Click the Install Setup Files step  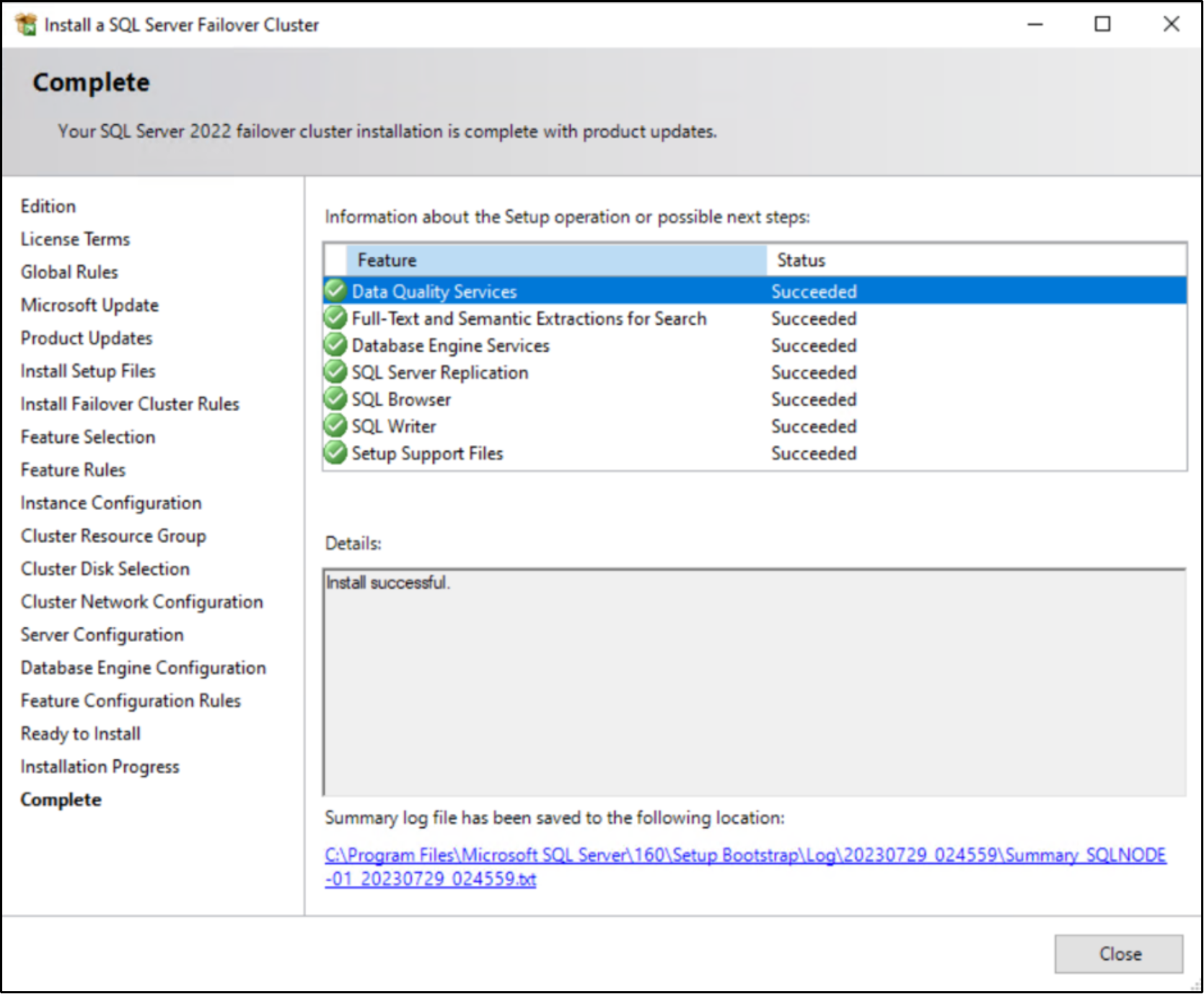point(88,371)
